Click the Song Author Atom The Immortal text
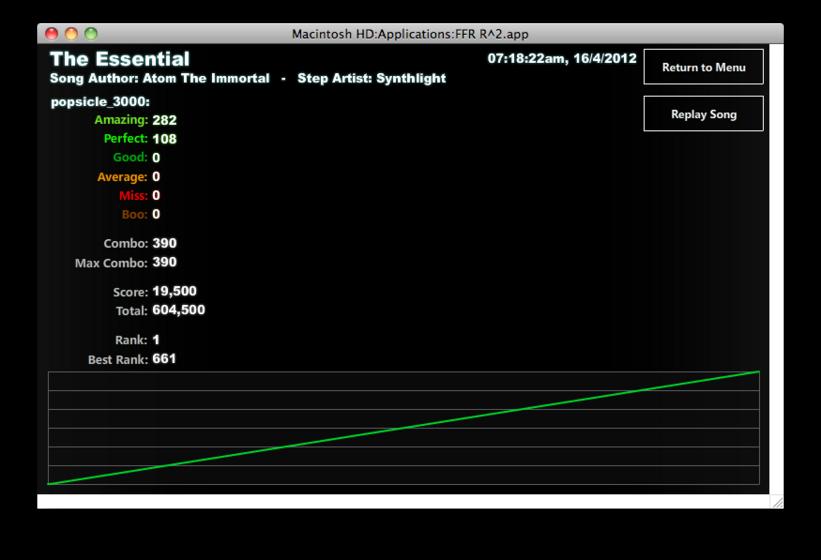 [x=160, y=79]
